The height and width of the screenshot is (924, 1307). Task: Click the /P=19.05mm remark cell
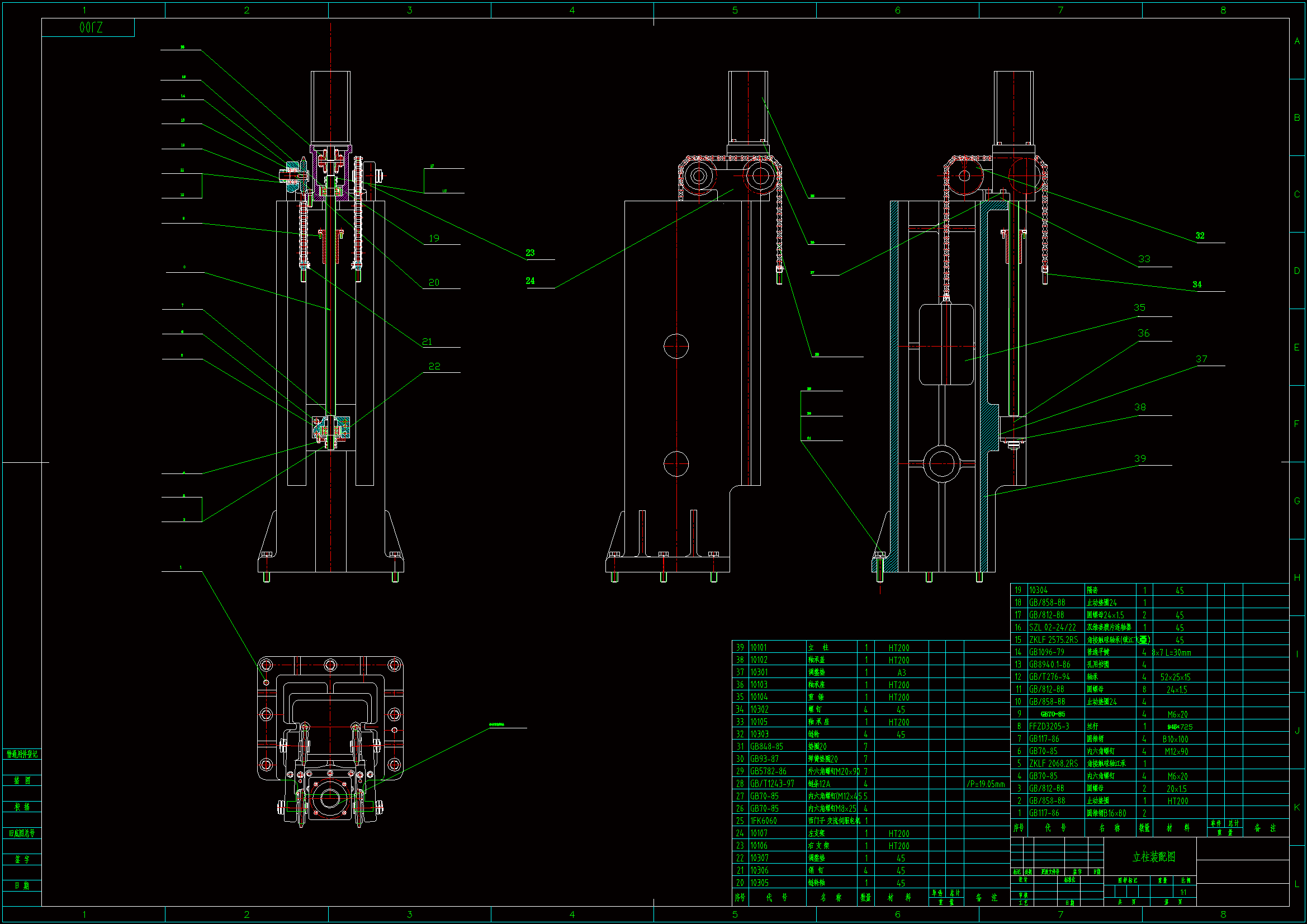click(x=986, y=783)
